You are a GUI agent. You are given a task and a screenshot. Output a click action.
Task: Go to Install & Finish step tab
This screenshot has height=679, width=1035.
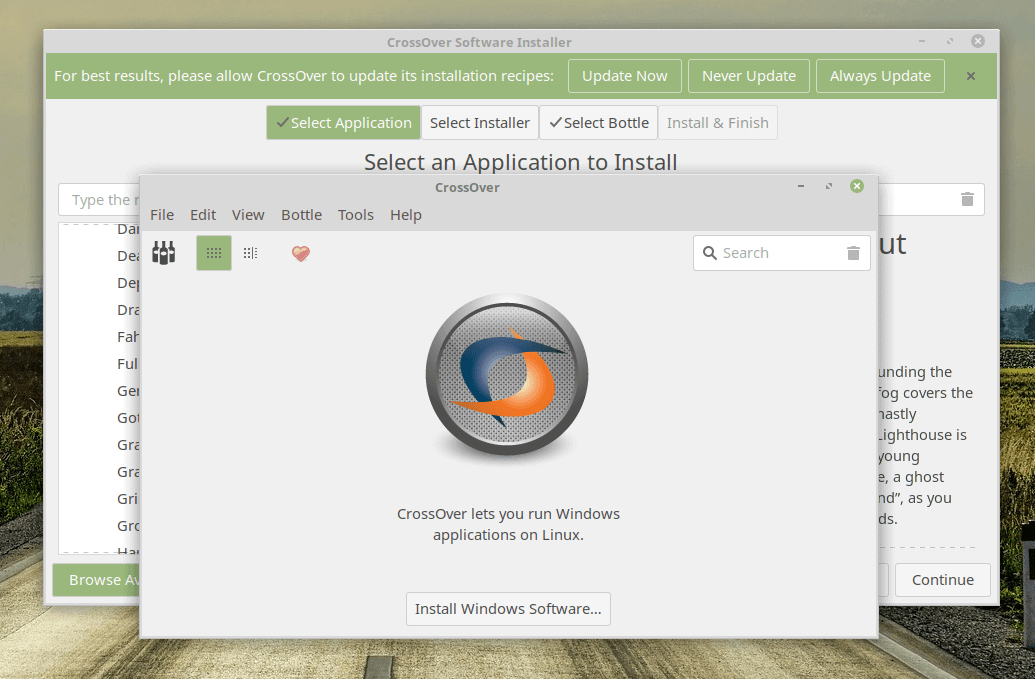718,123
